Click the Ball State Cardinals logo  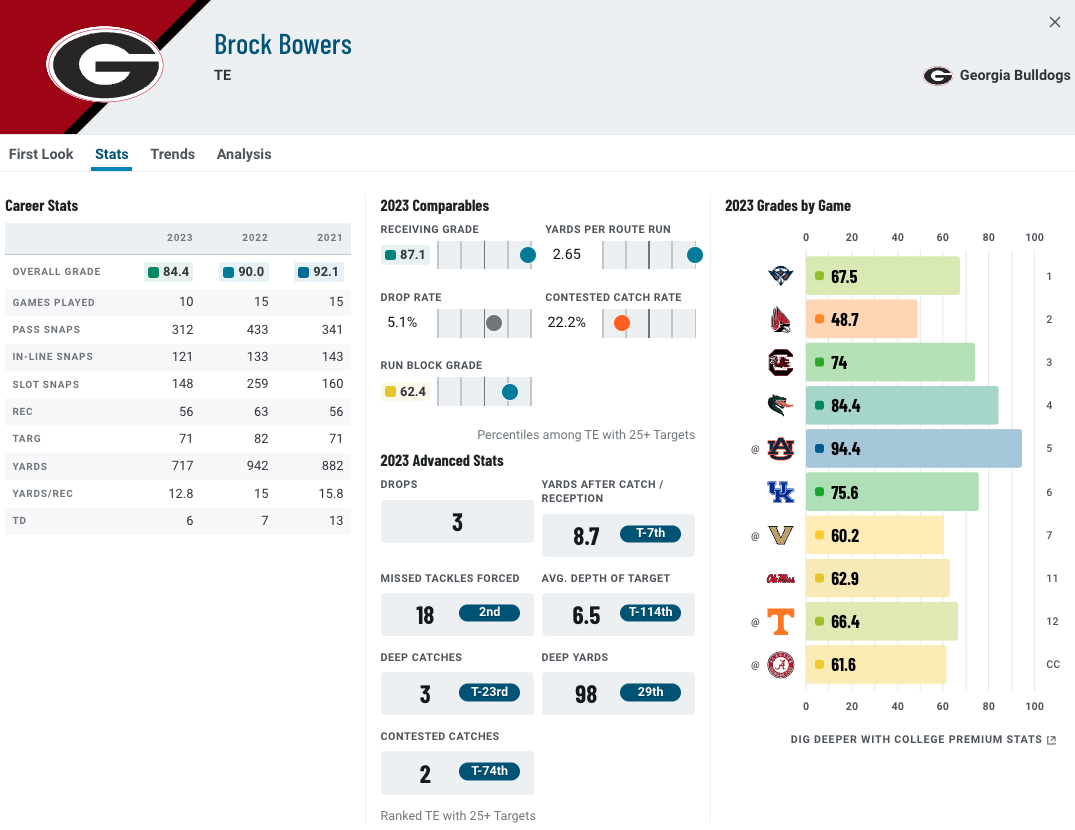[x=780, y=319]
